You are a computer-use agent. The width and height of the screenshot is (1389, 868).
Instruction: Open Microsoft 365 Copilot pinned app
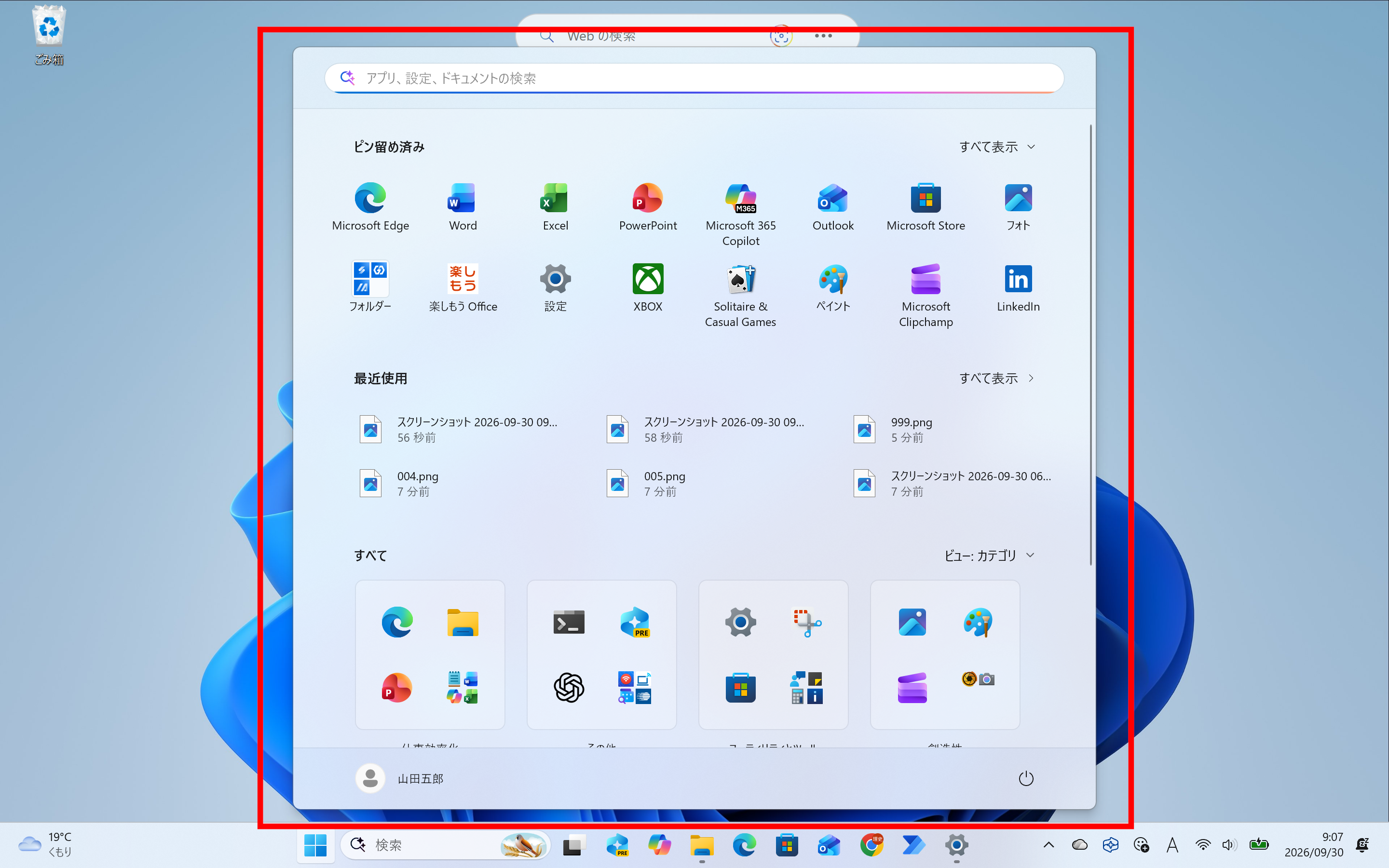[x=740, y=215]
